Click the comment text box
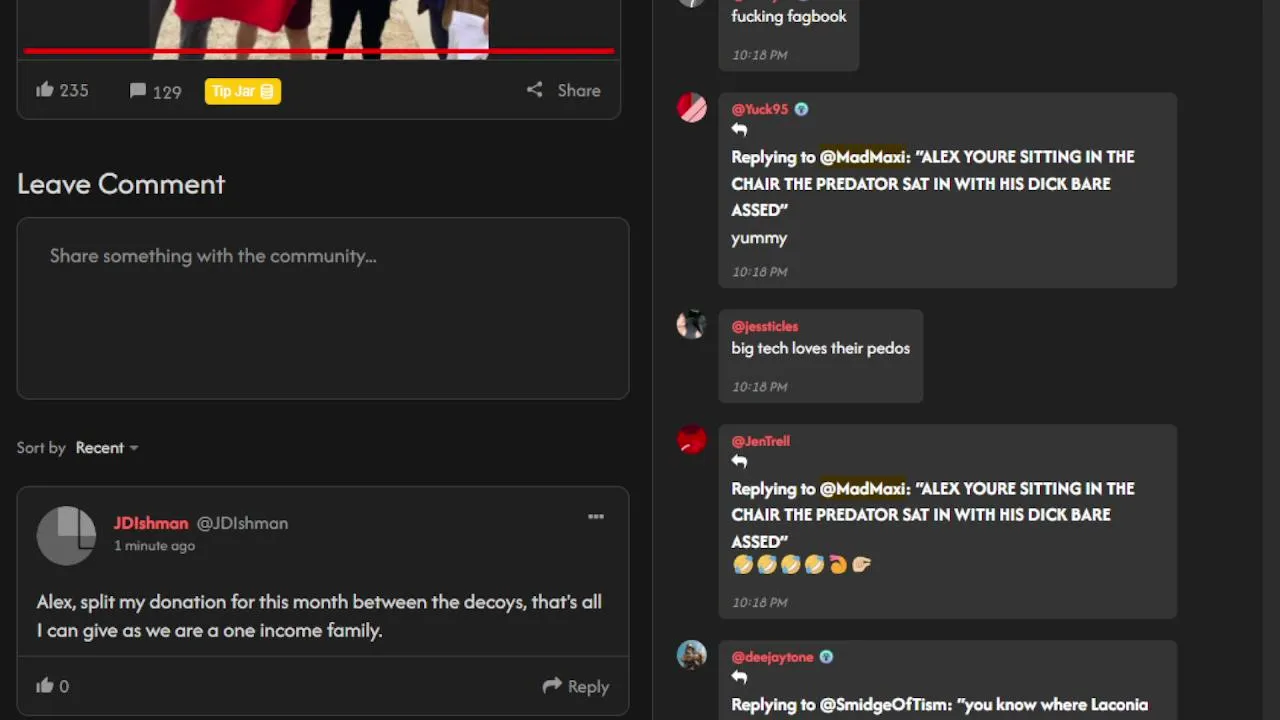The width and height of the screenshot is (1280, 720). (323, 308)
